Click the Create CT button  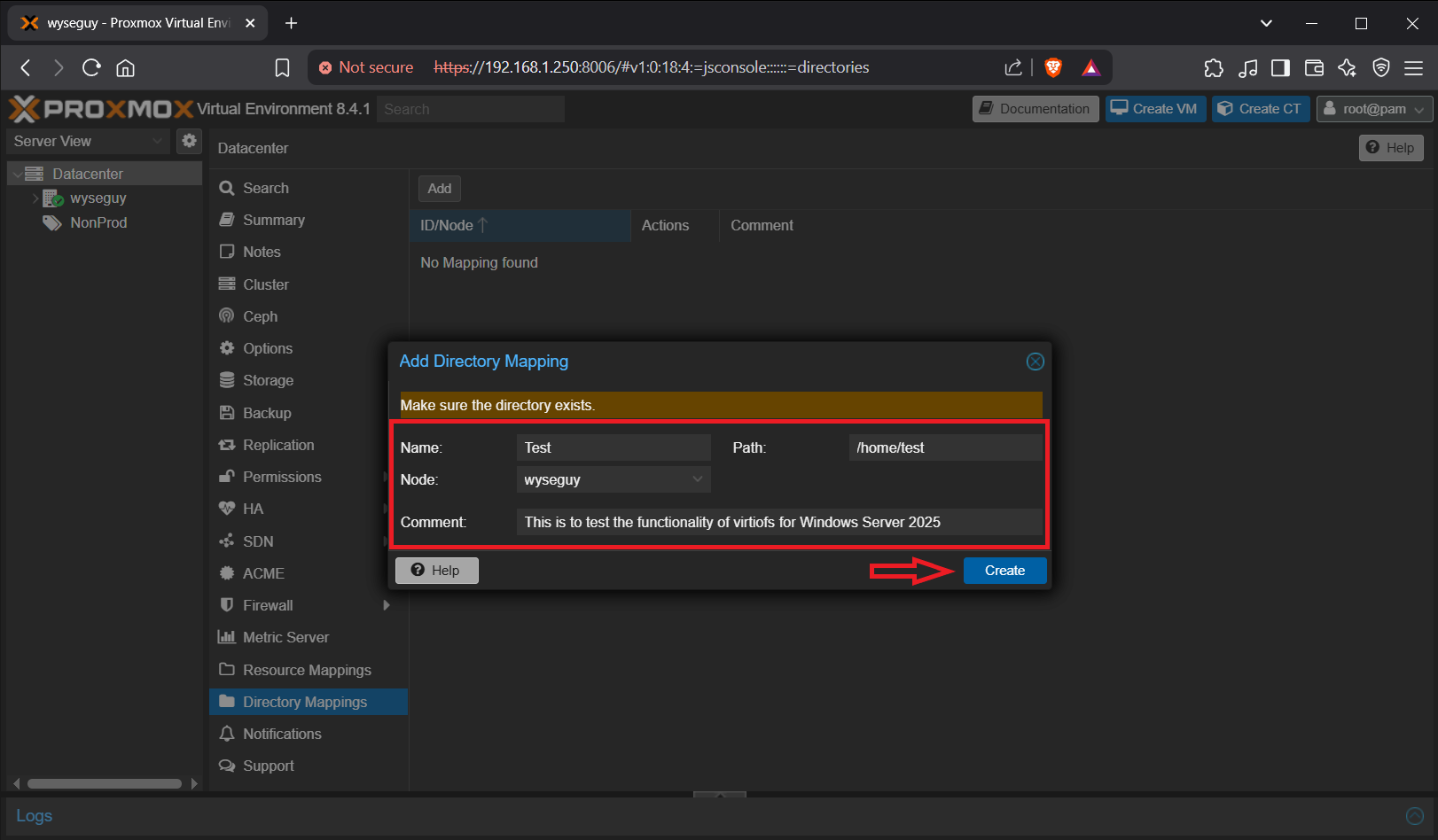1260,109
